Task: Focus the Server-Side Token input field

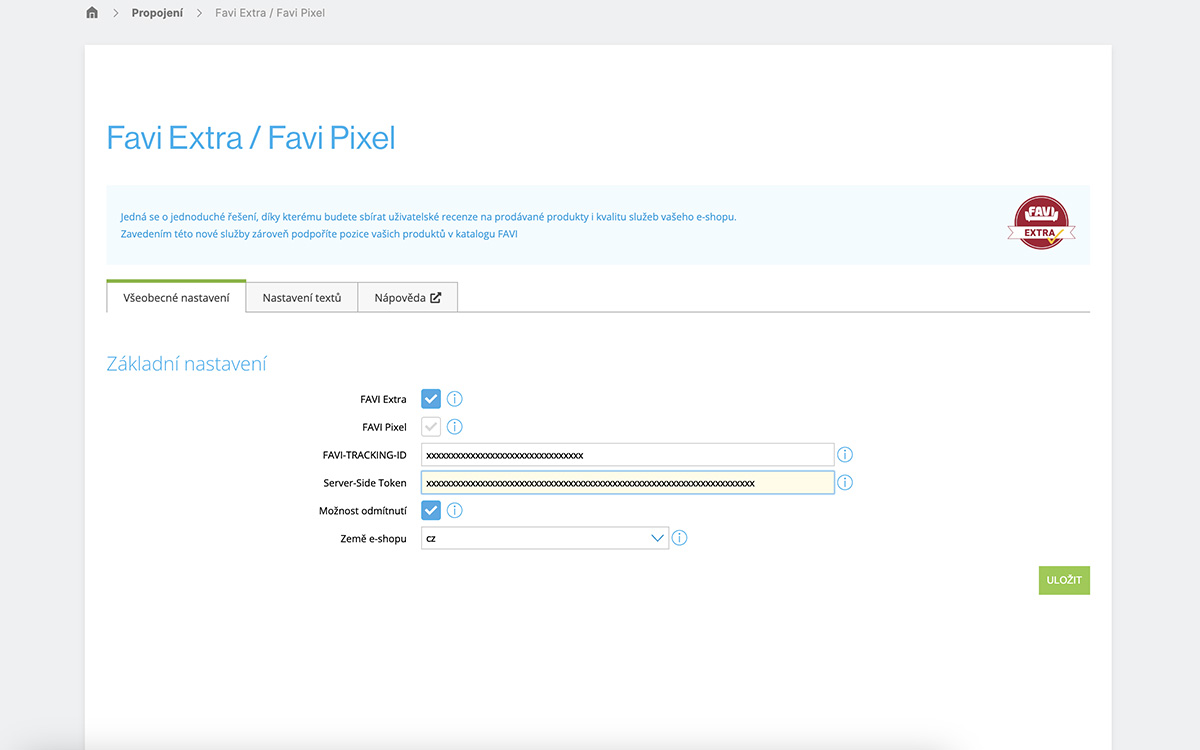Action: 627,483
